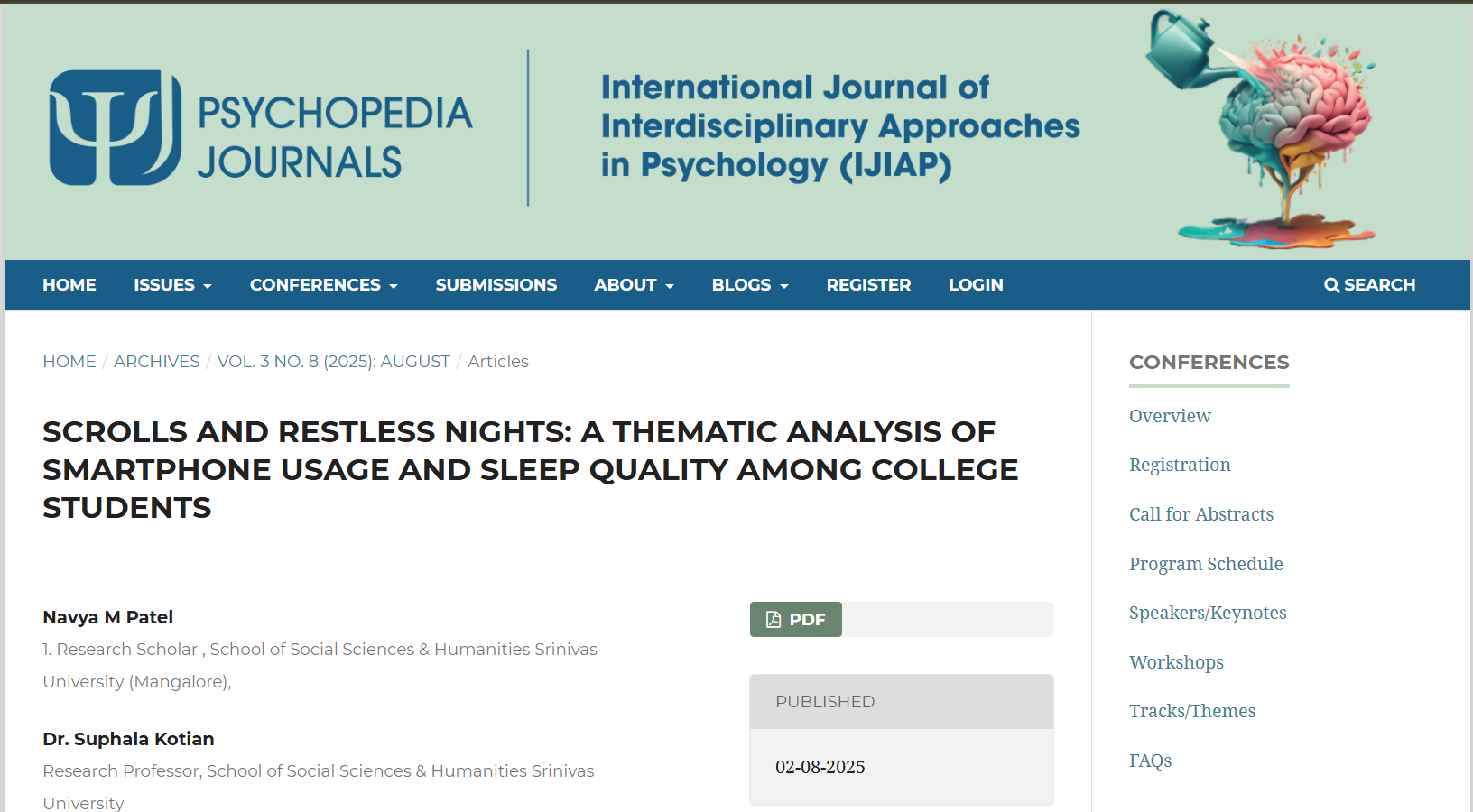Open Call for Abstracts sidebar link
This screenshot has height=812, width=1473.
tap(1201, 514)
